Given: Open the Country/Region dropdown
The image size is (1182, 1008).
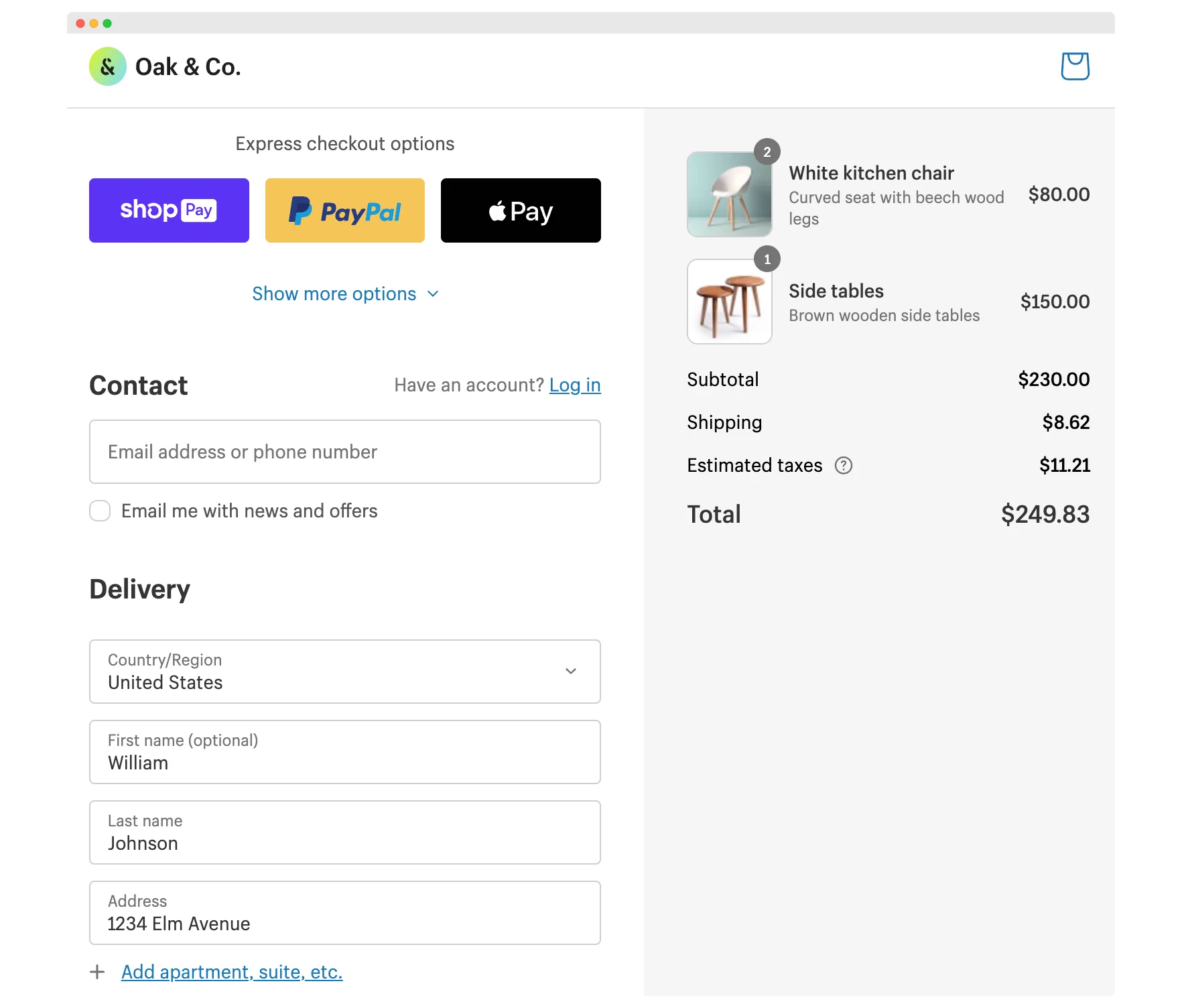Looking at the screenshot, I should 344,672.
